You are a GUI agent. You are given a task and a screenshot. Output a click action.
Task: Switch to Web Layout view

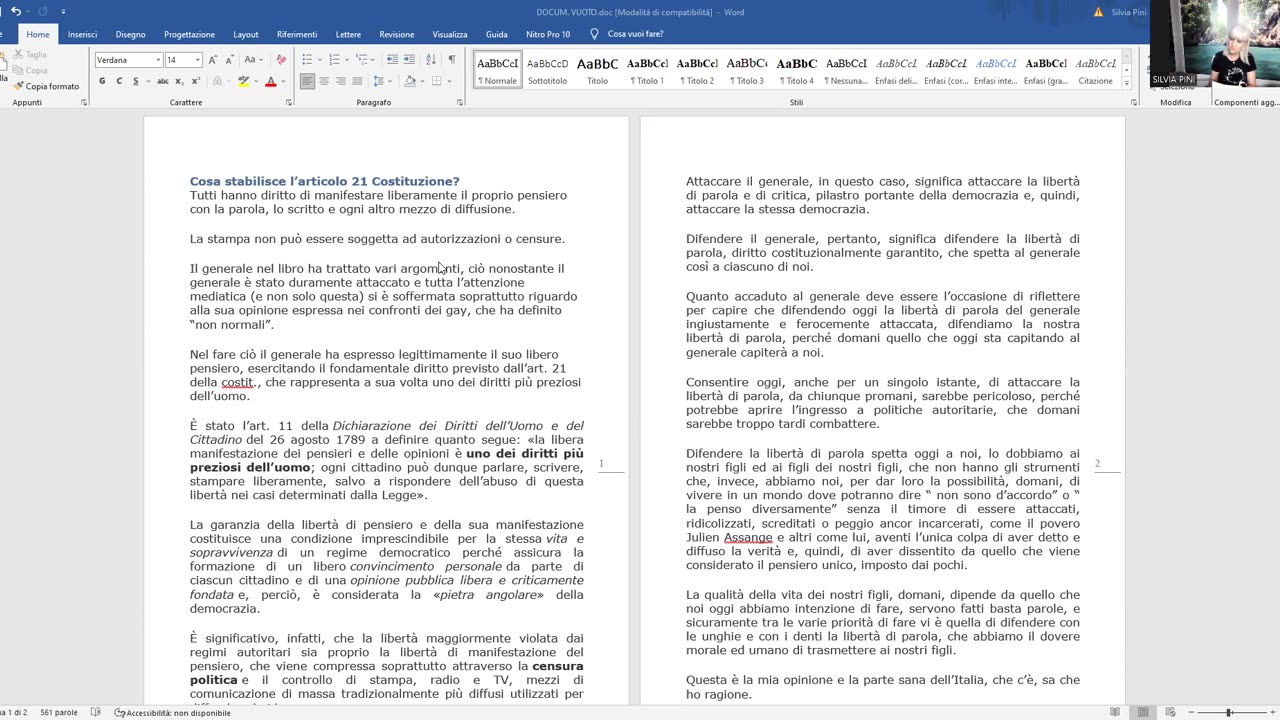coord(1171,712)
